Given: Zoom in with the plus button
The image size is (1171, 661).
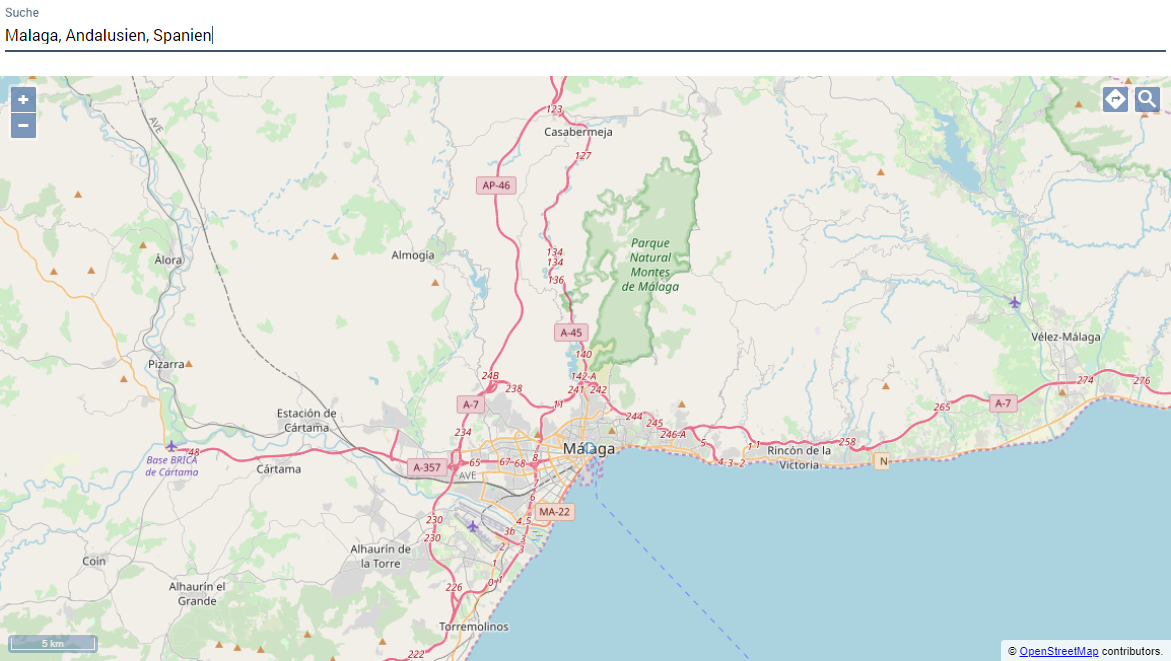Looking at the screenshot, I should (x=23, y=100).
